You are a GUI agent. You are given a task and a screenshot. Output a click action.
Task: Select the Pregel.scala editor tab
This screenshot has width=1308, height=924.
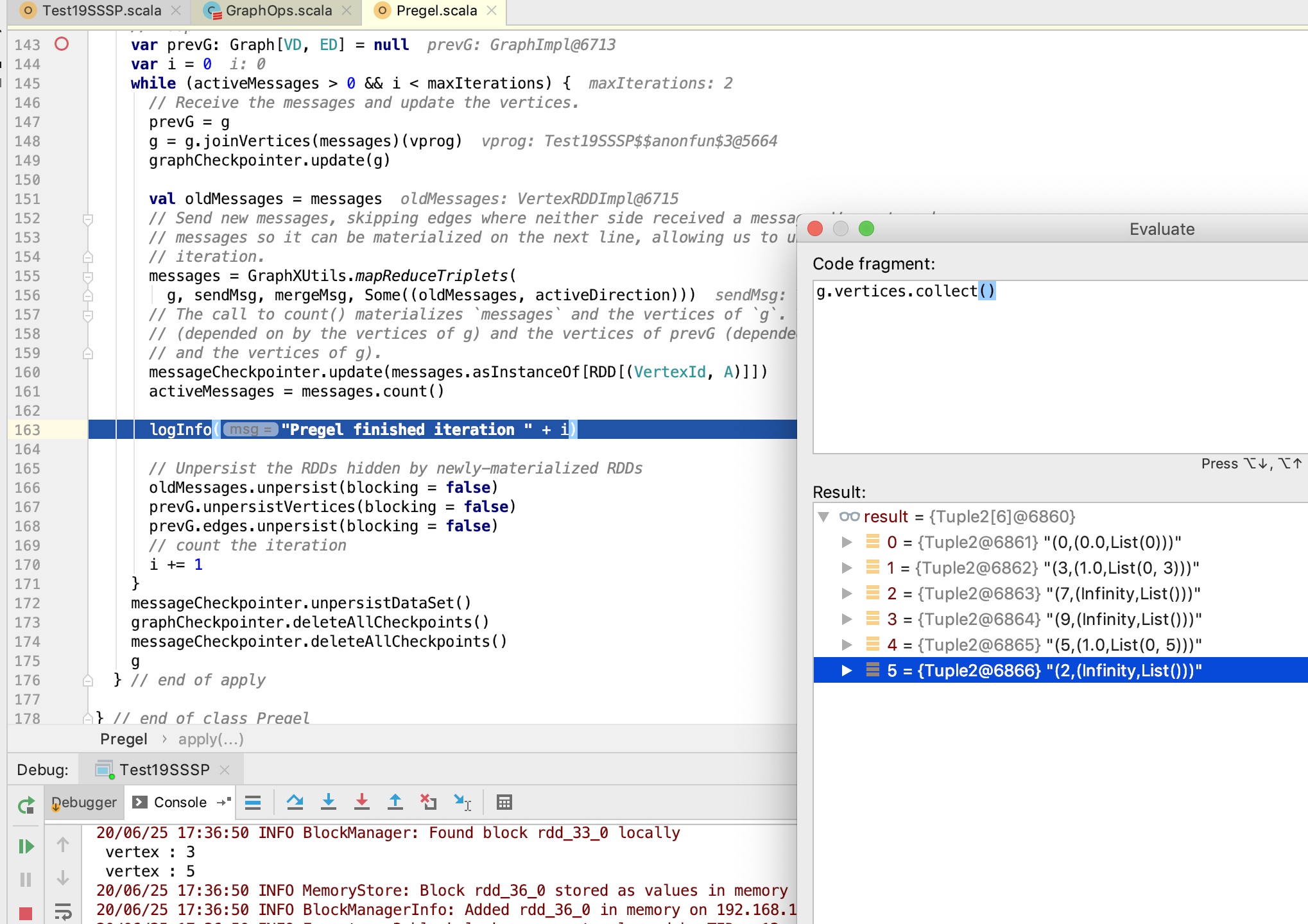436,11
